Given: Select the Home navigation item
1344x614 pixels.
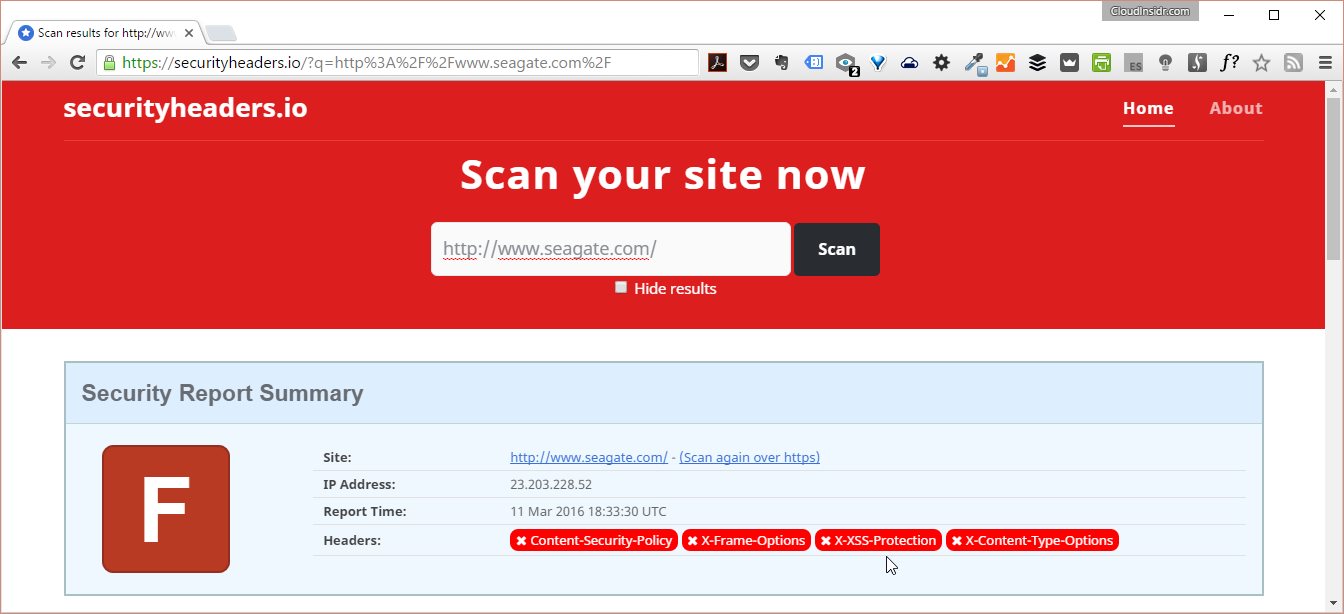Looking at the screenshot, I should 1148,108.
